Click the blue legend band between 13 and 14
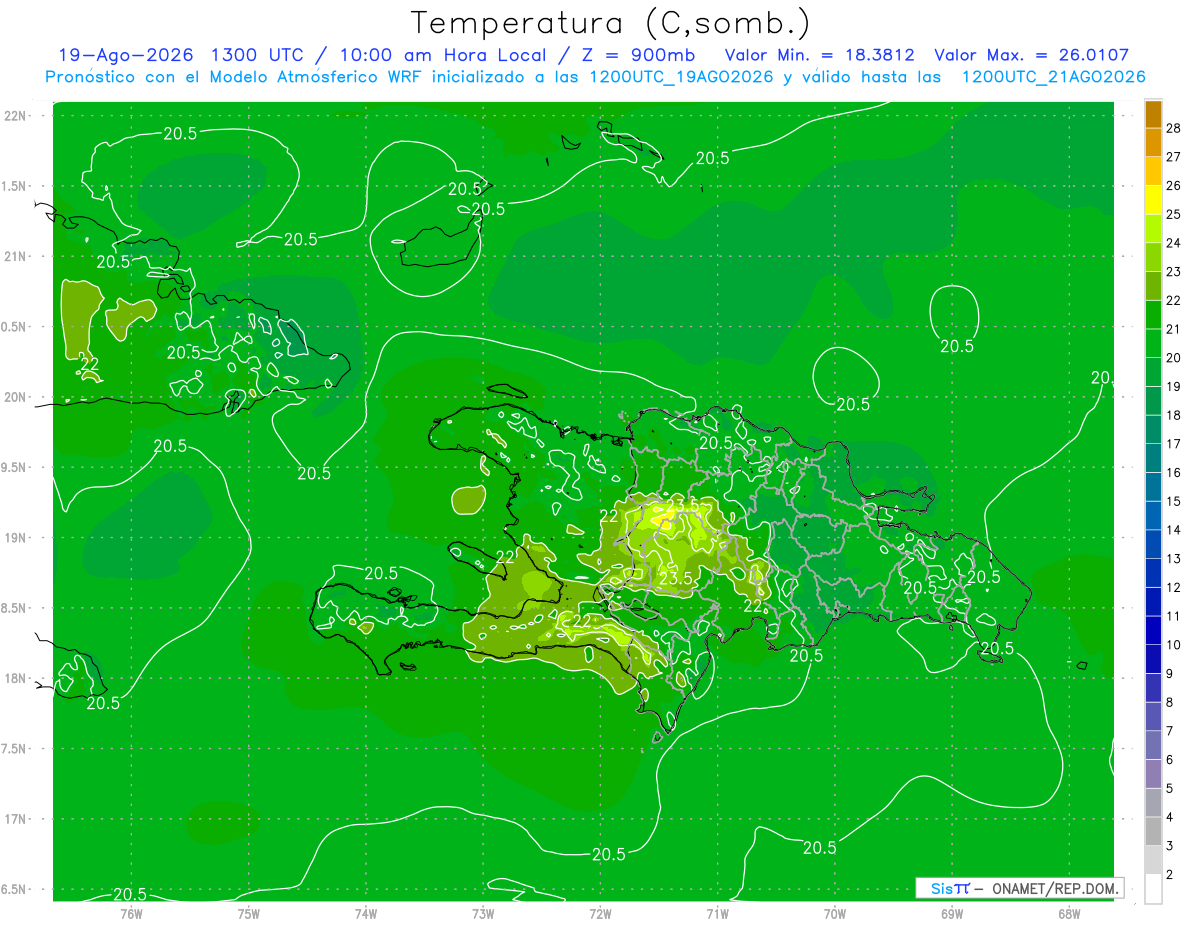1200x927 pixels. [1153, 545]
